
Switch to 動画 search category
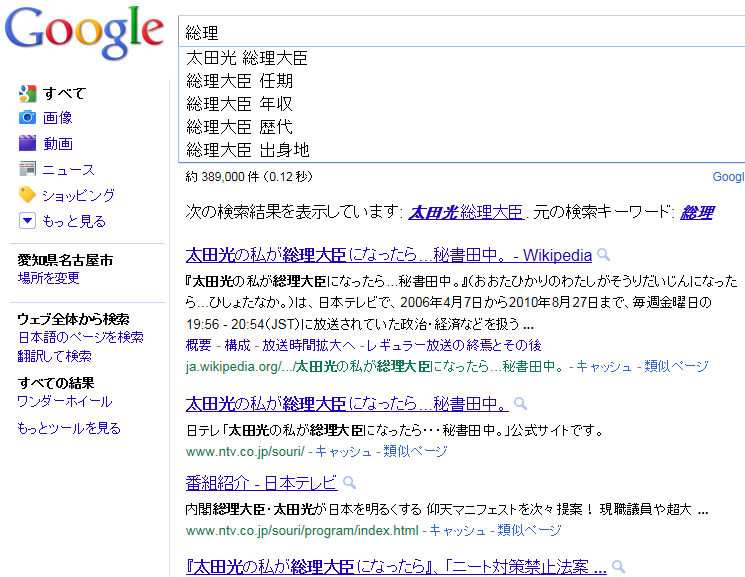[x=57, y=143]
